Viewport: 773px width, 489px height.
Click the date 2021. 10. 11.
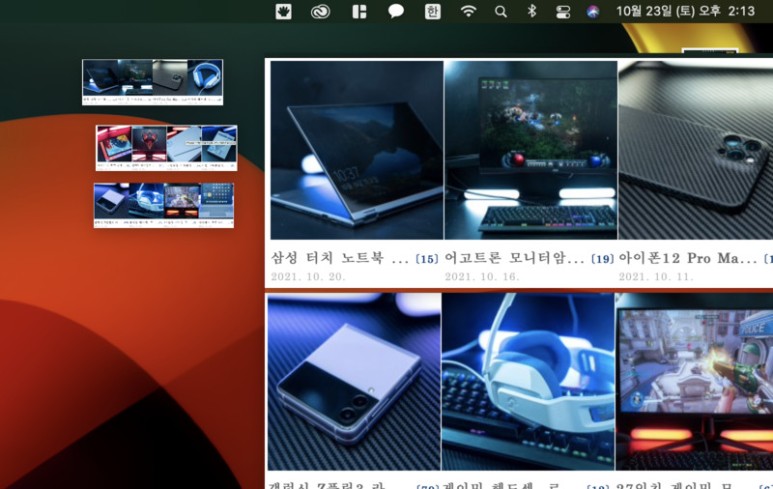656,277
